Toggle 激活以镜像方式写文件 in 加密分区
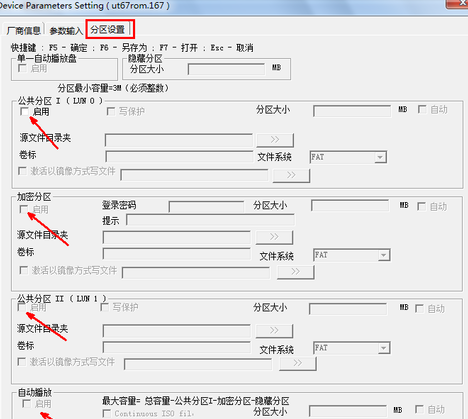The image size is (468, 419). click(x=24, y=270)
